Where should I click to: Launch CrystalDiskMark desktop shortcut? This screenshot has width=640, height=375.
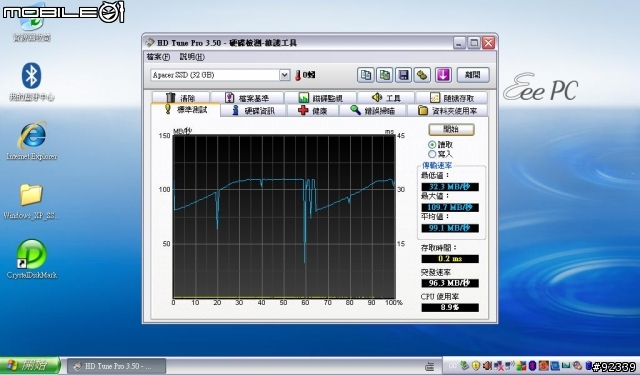[31, 254]
